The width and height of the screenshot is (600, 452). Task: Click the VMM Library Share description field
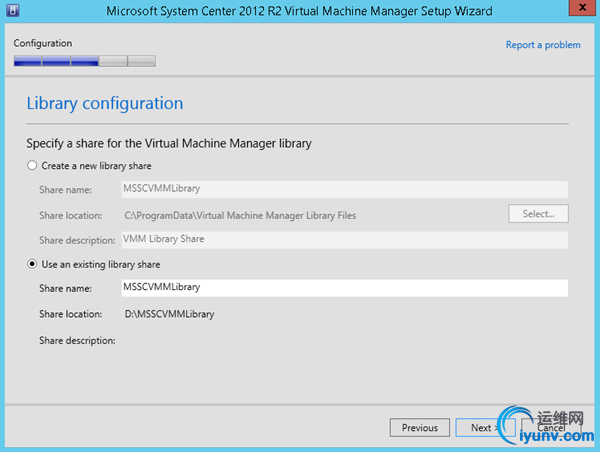coord(345,240)
